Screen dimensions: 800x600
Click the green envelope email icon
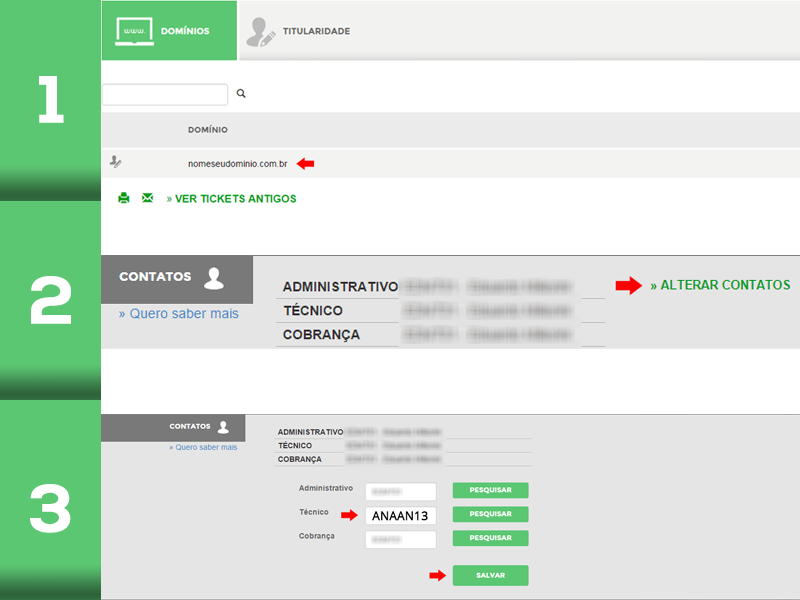[x=147, y=198]
